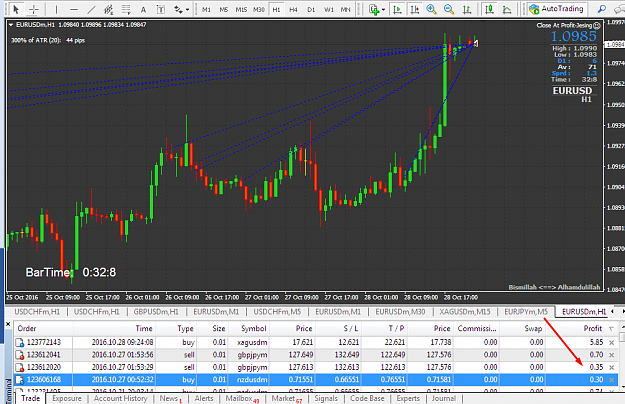Open the New Chart dropdown arrow
Image resolution: width=625 pixels, height=404 pixels.
pyautogui.click(x=383, y=10)
